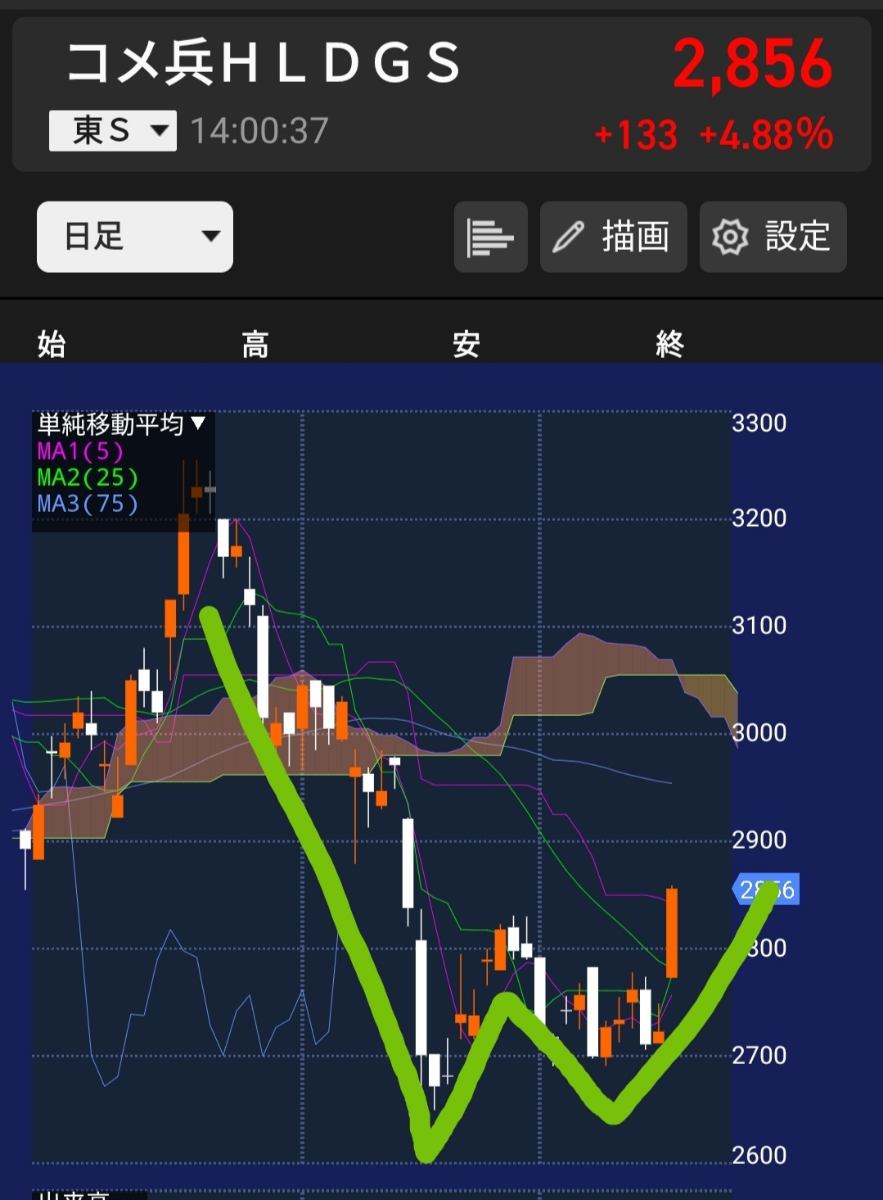Tap the highlighted 2856 price axis marker
The height and width of the screenshot is (1200, 883).
(x=767, y=891)
